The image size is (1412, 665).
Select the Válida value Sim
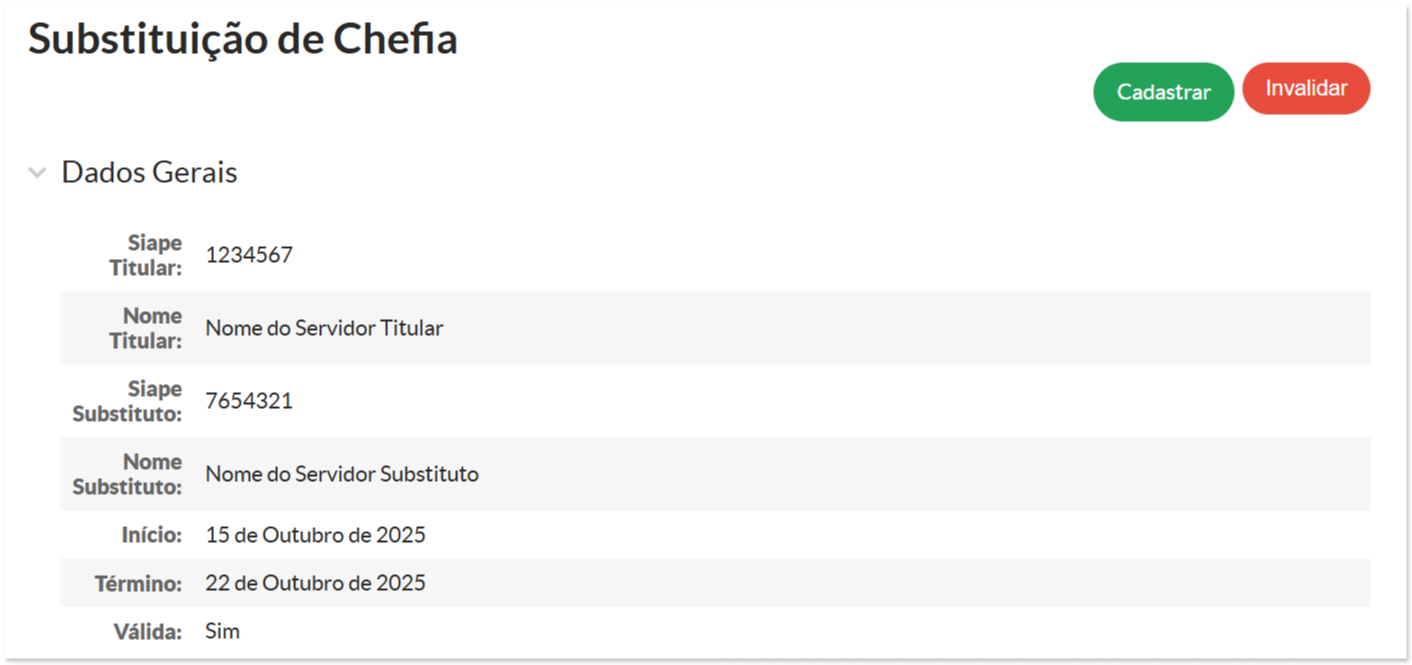point(222,631)
